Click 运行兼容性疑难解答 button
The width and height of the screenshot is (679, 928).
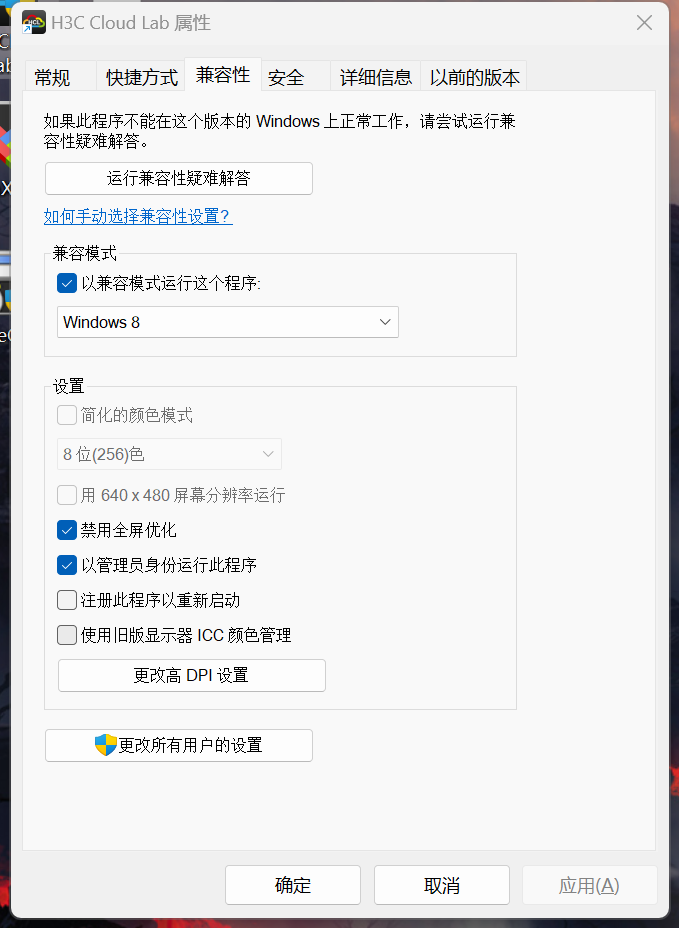pos(179,179)
